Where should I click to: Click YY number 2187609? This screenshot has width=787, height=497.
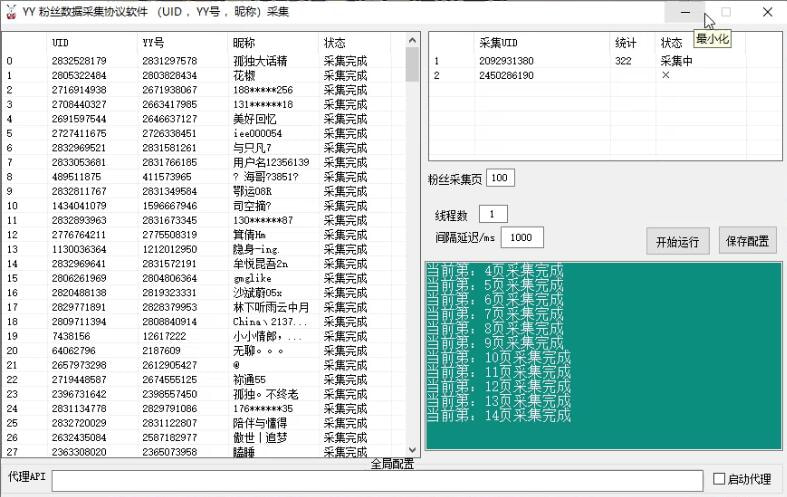(x=161, y=350)
